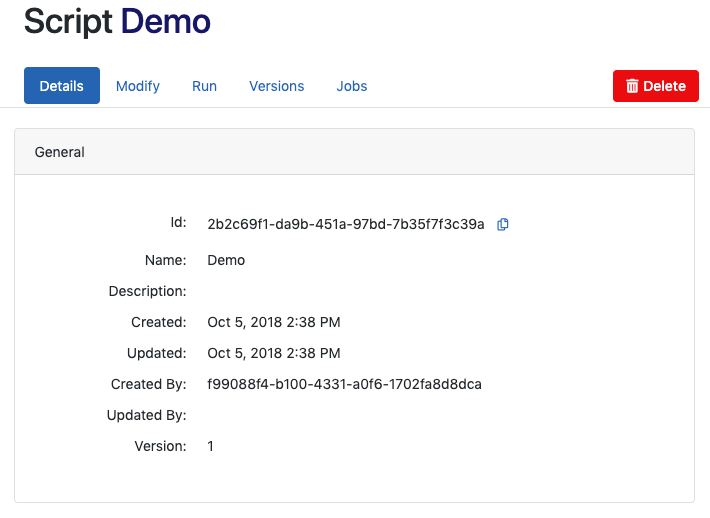Click the Updated date value

tap(273, 353)
